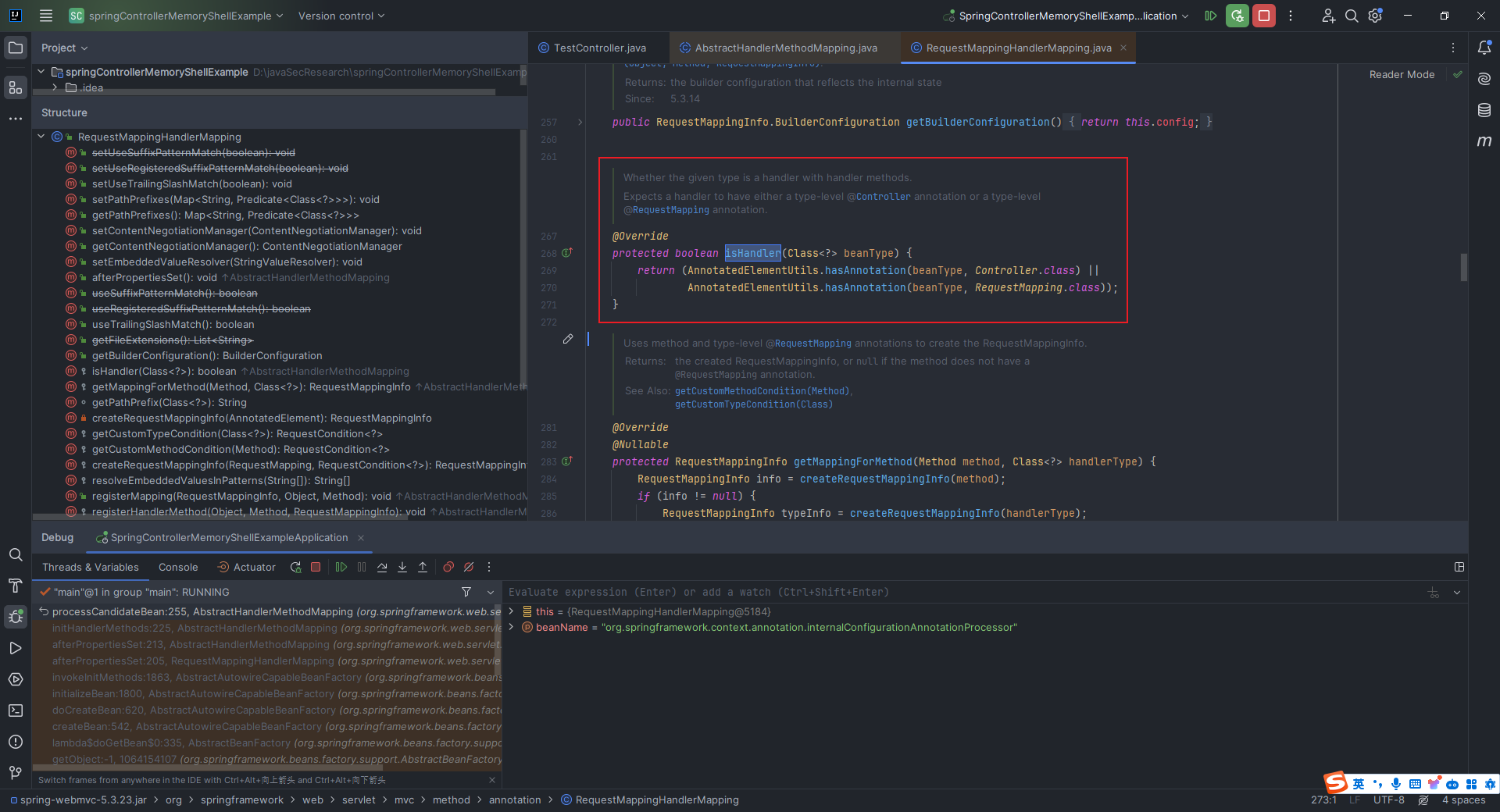
Task: Open Notifications bell panel
Action: pos(1484,48)
